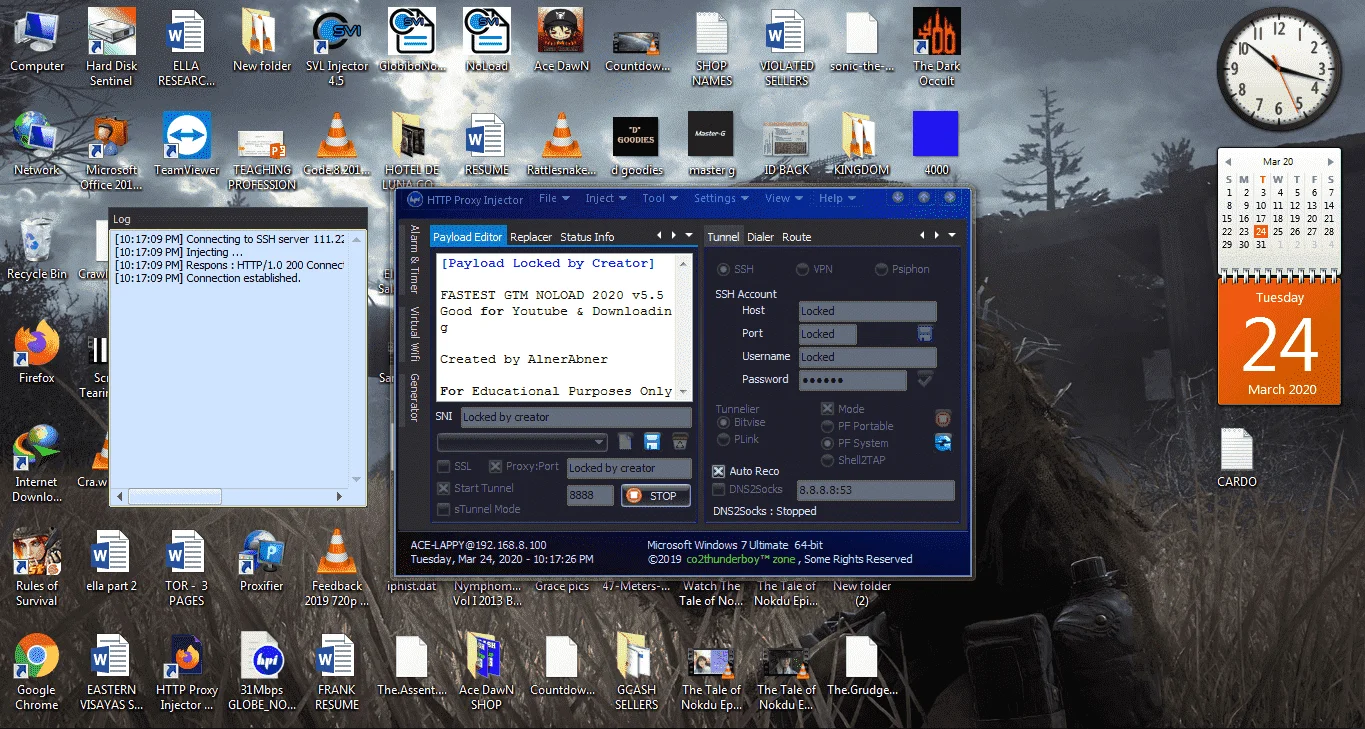
Task: Click the new payload file icon
Action: 625,442
